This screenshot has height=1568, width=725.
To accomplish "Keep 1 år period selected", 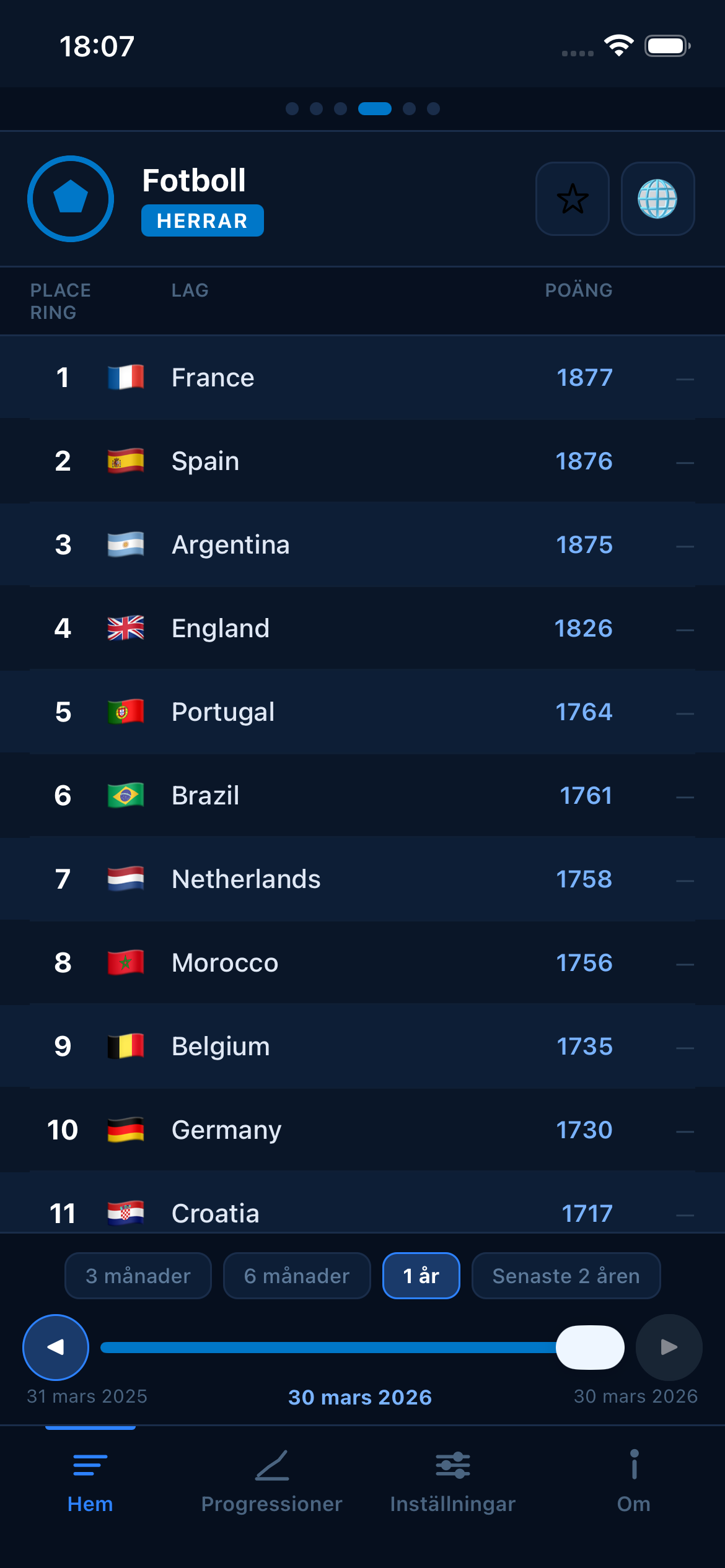I will (x=421, y=1276).
